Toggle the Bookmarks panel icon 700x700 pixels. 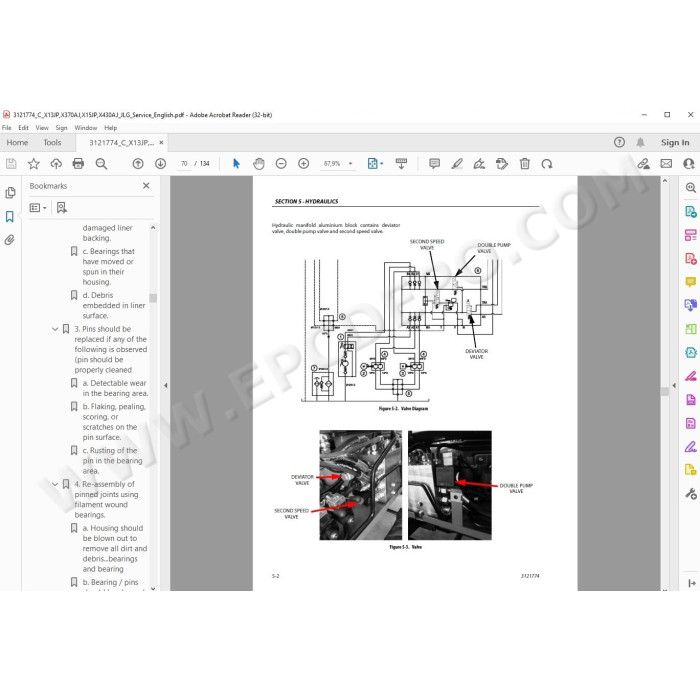point(10,217)
